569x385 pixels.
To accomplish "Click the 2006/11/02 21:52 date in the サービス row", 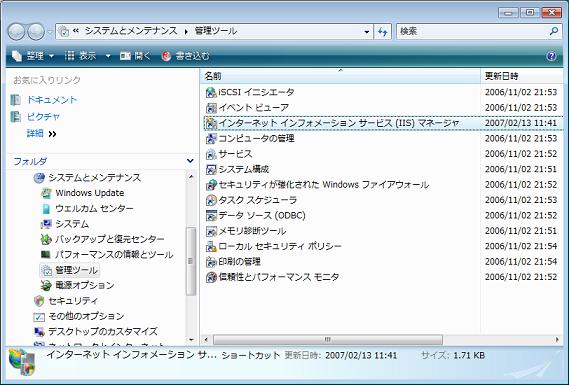I will (x=521, y=154).
